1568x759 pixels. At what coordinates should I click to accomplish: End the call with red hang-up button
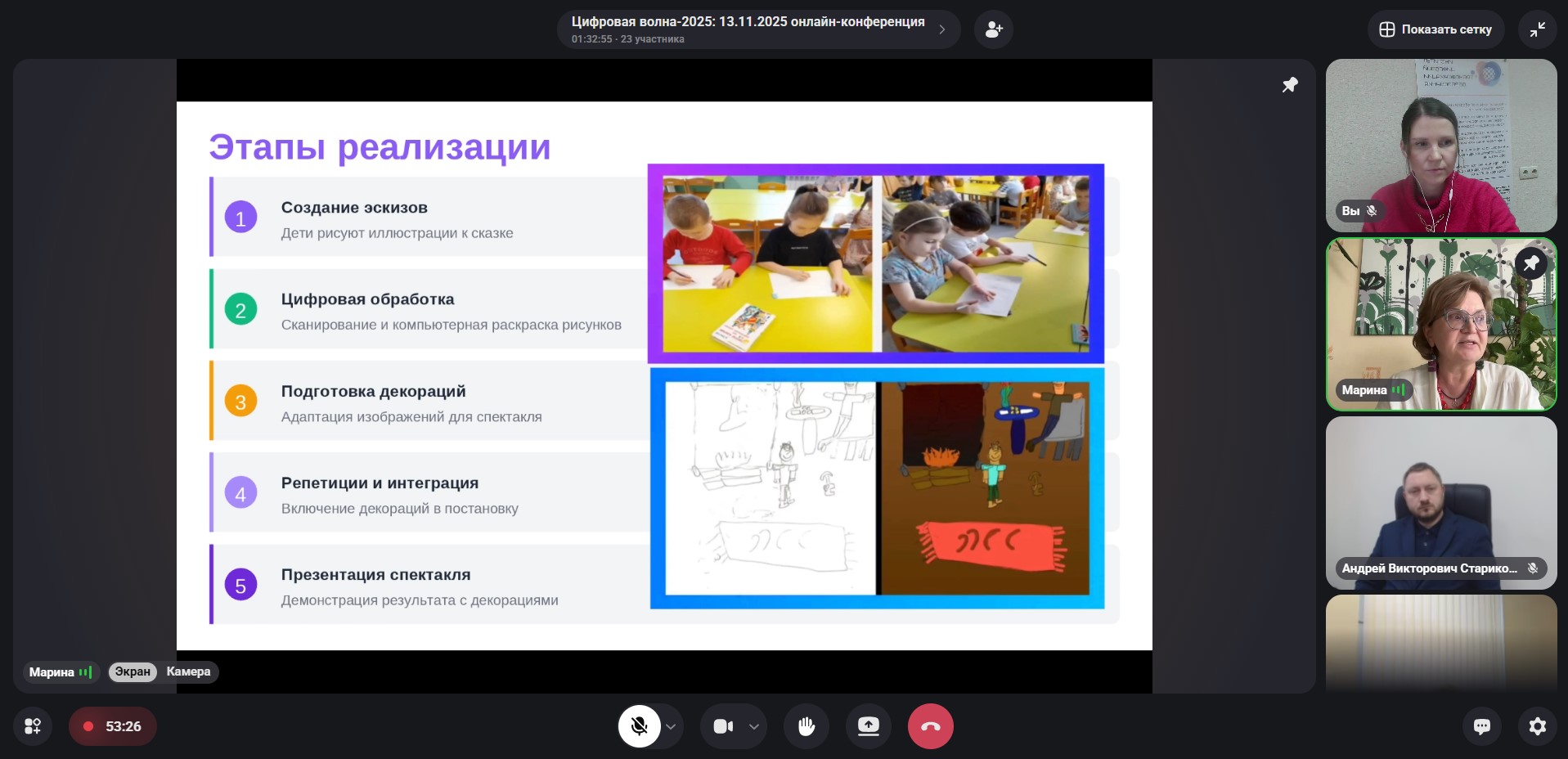930,726
